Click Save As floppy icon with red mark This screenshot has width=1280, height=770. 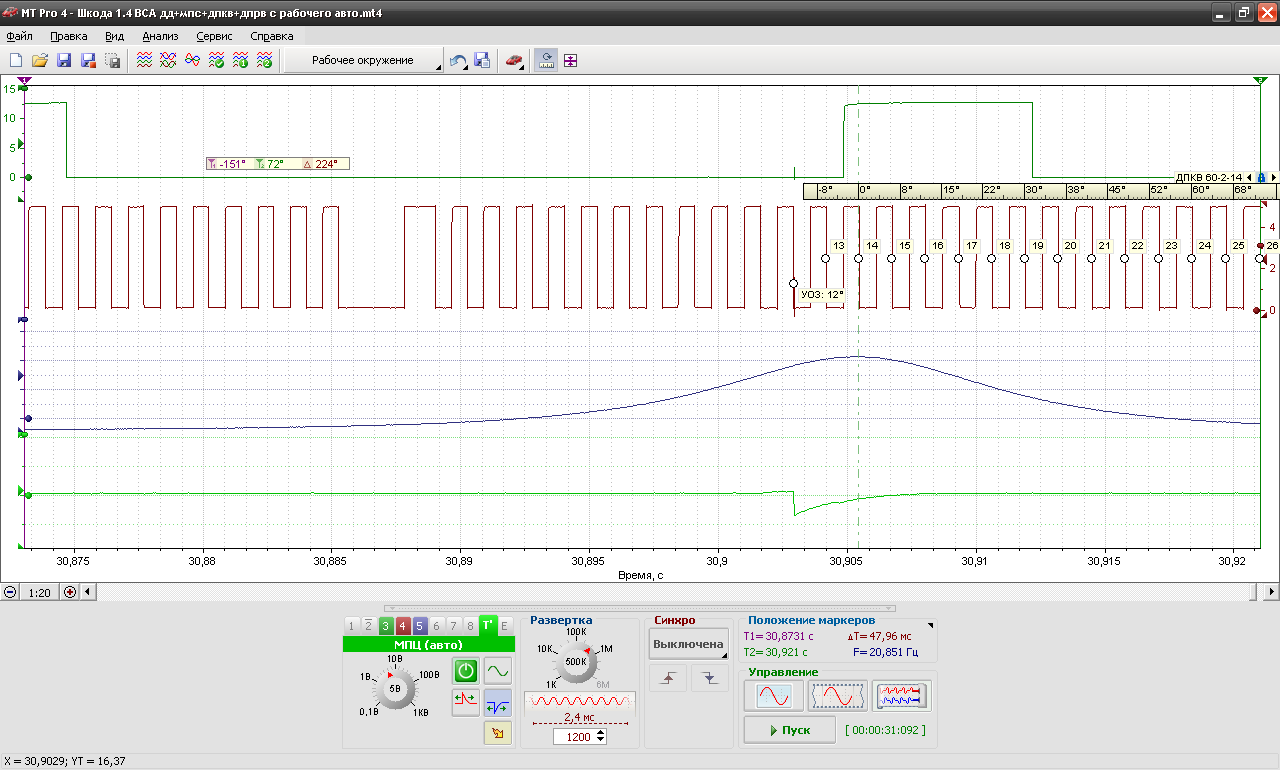(x=88, y=61)
